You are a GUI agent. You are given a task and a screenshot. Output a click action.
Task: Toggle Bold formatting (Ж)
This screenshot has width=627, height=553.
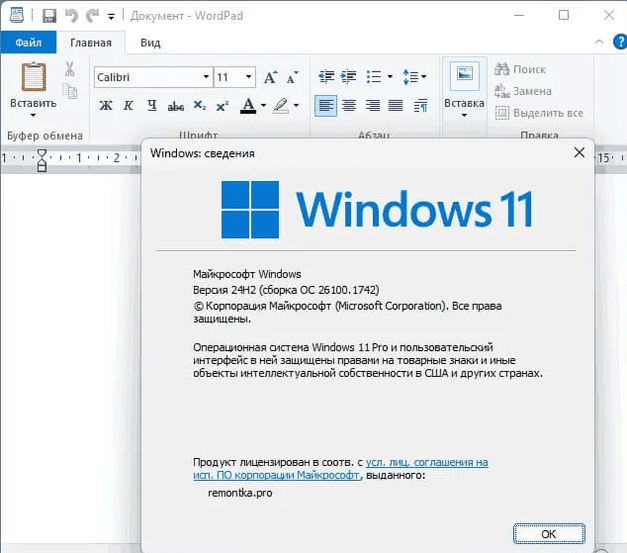[106, 106]
